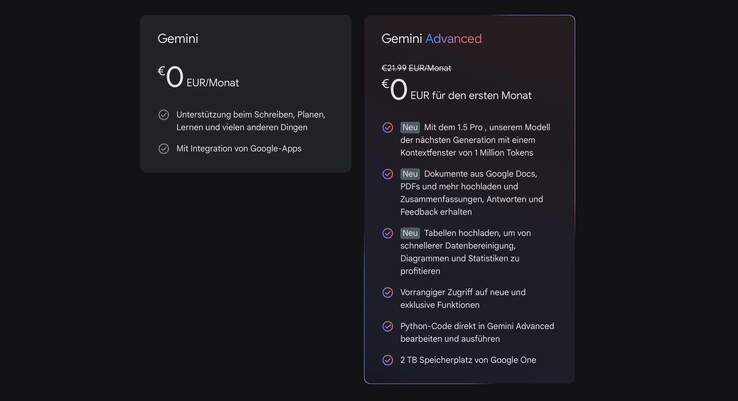Click "Mit Integration von Google-Apps" text
This screenshot has height=401, width=738.
pyautogui.click(x=239, y=149)
